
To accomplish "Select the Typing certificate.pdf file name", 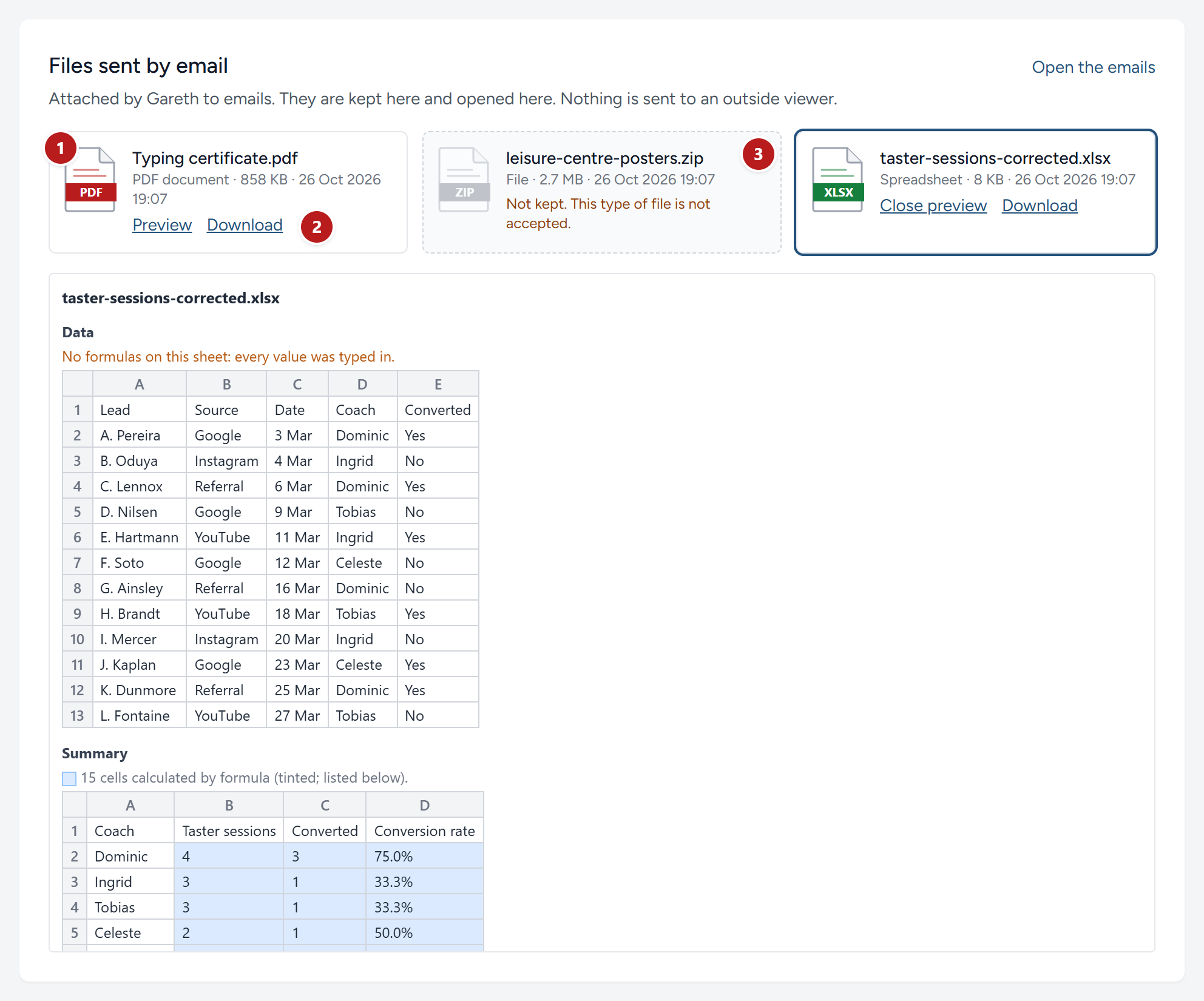I will pos(215,158).
